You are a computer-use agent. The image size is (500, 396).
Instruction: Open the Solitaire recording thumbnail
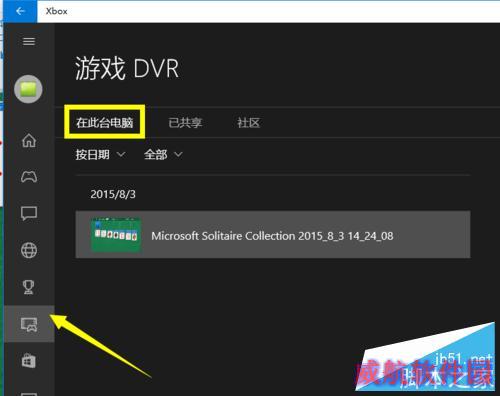[x=116, y=235]
